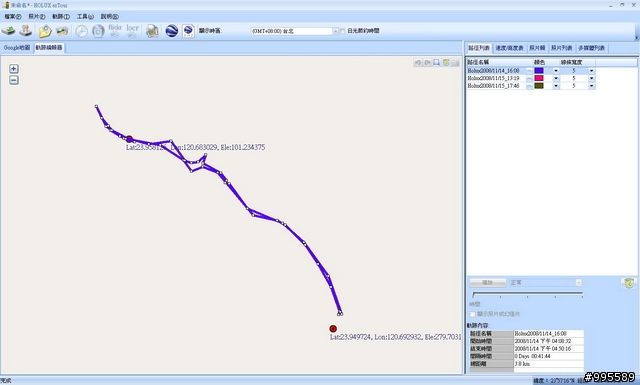640x385 pixels.
Task: Select track row Holux2008/11/15_13:19
Action: point(531,78)
